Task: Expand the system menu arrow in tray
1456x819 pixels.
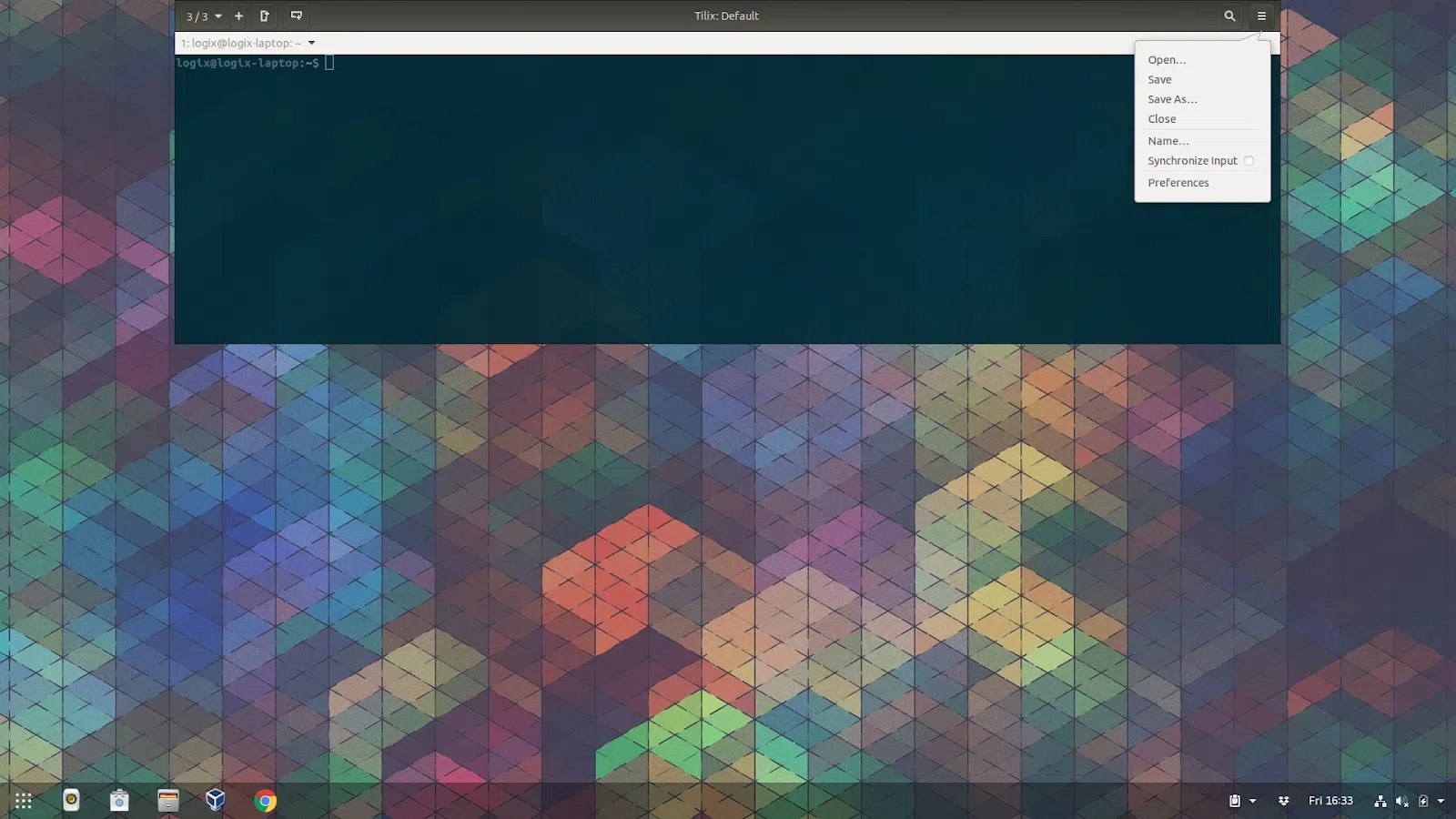Action: click(1441, 801)
